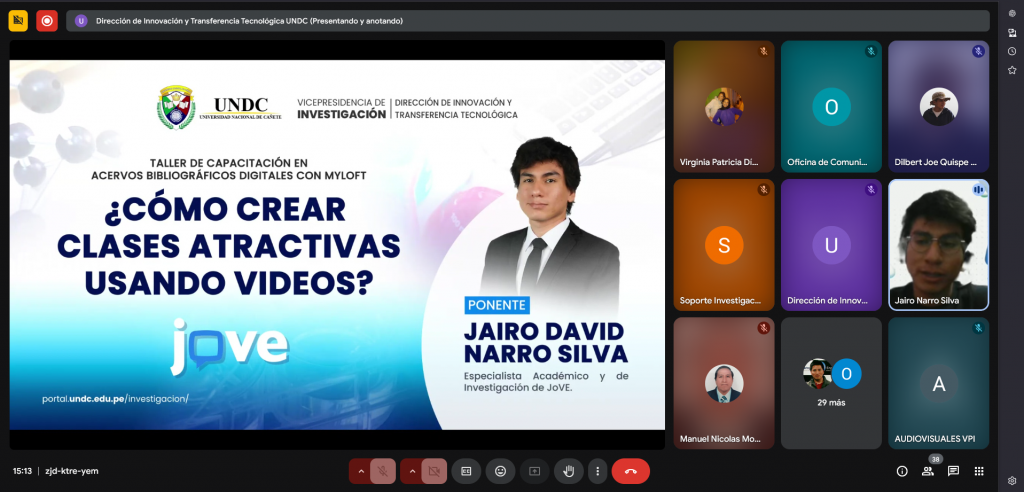Click the purple U avatar of Dirección de Innov
This screenshot has height=492, width=1024.
(x=831, y=245)
